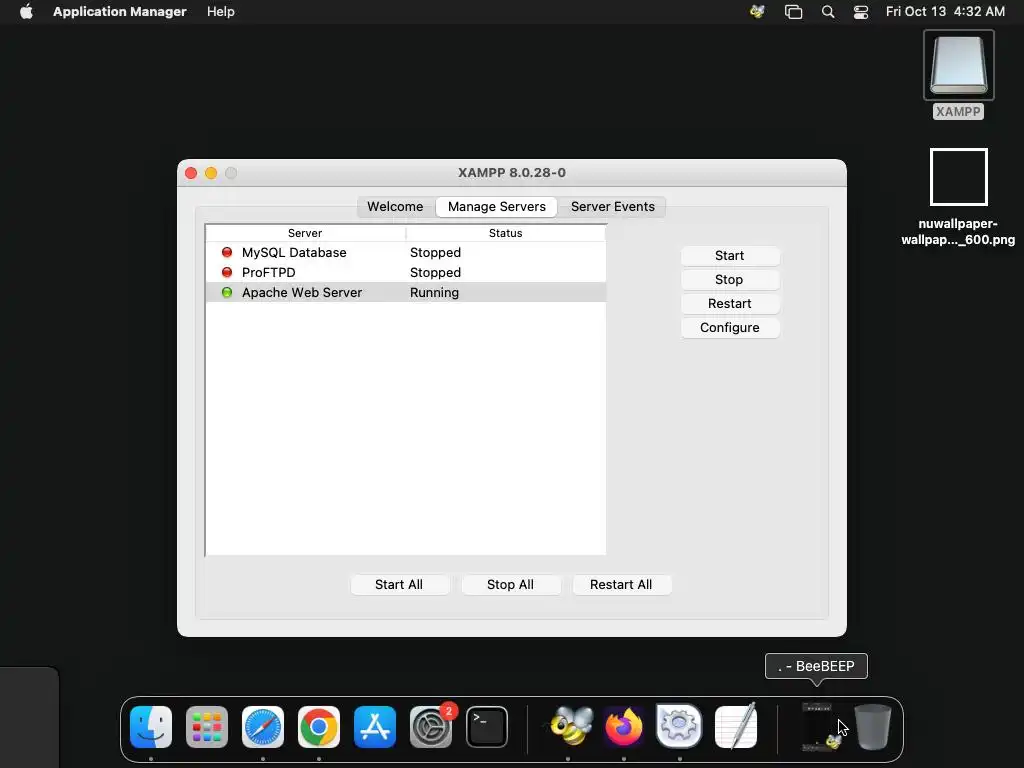The image size is (1024, 768).
Task: Open Terminal from the dock
Action: click(x=487, y=727)
